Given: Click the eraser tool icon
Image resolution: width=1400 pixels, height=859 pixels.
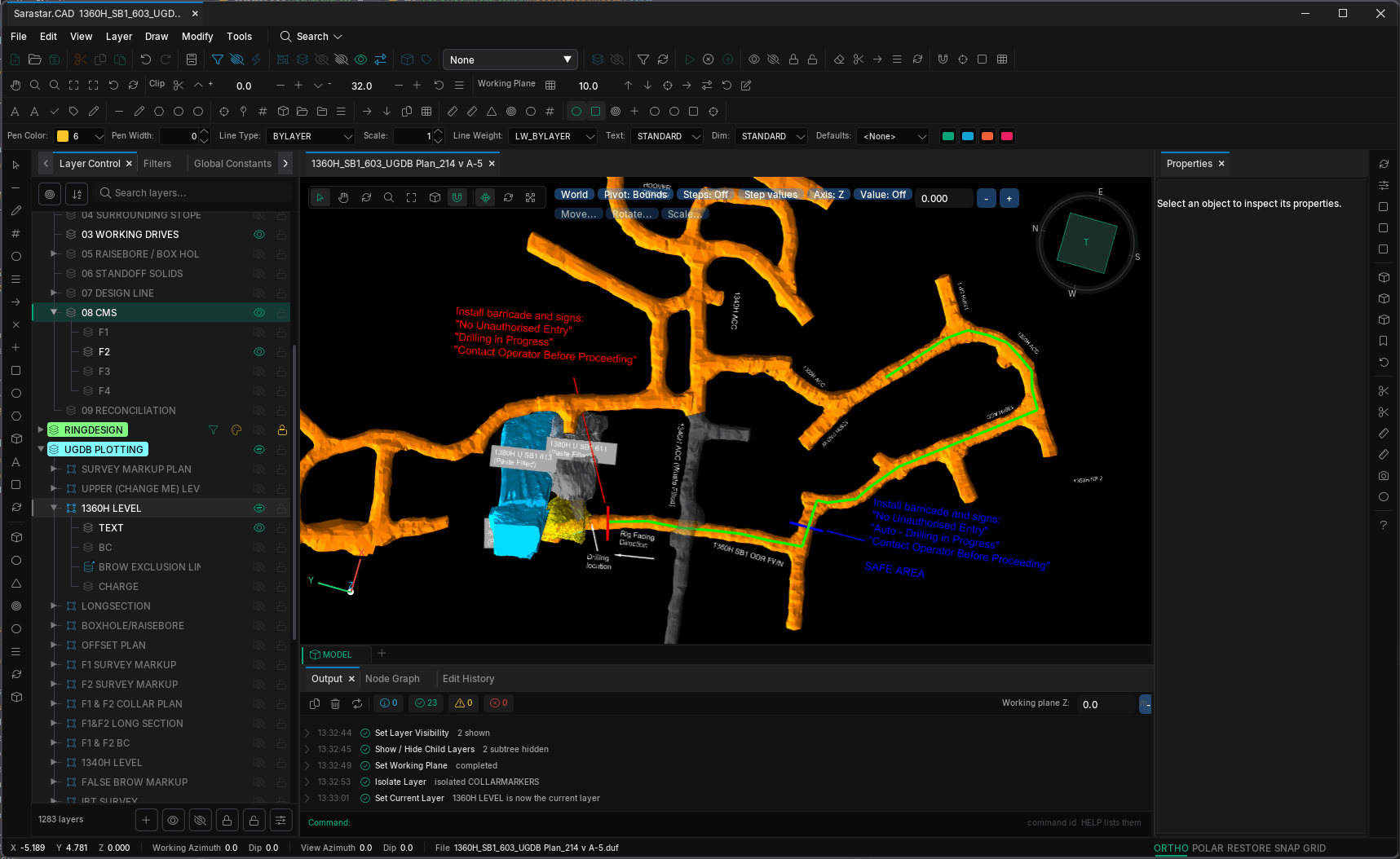Looking at the screenshot, I should (x=839, y=59).
